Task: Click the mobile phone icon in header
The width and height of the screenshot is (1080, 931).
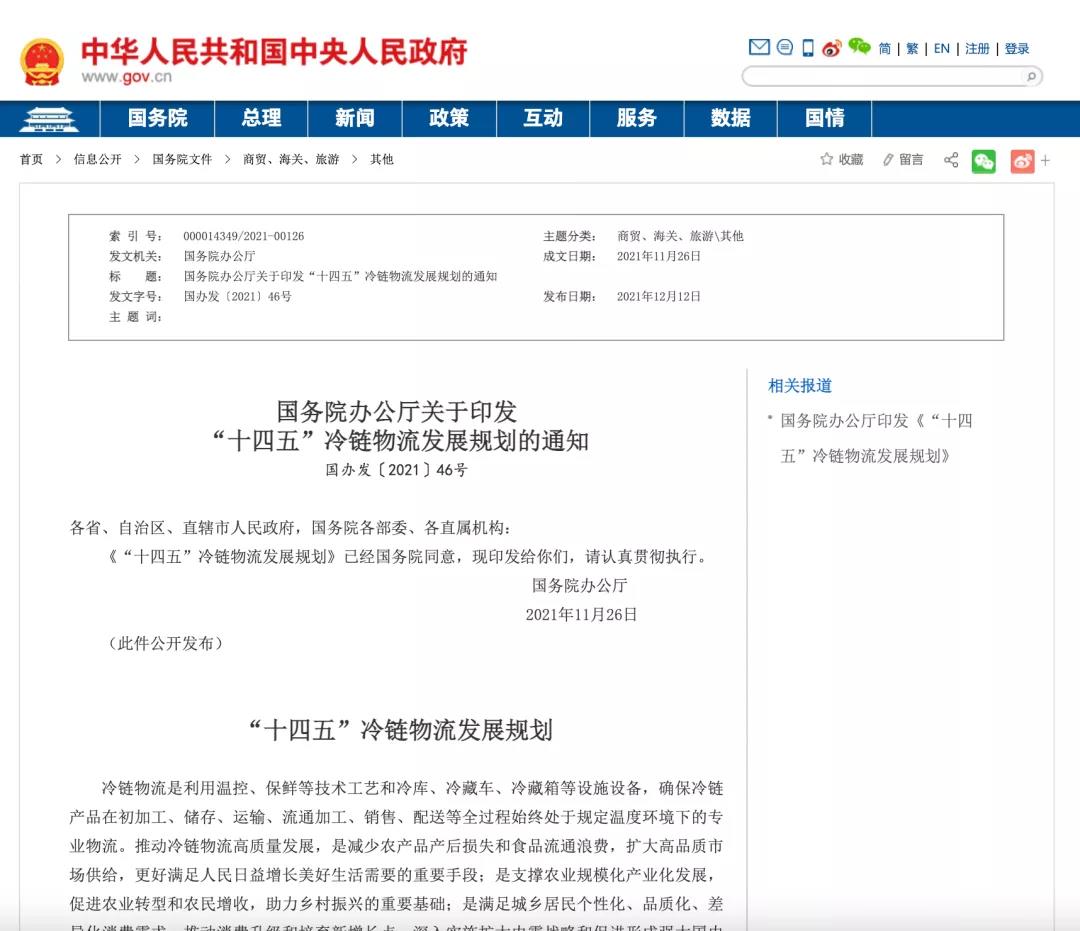Action: click(808, 48)
